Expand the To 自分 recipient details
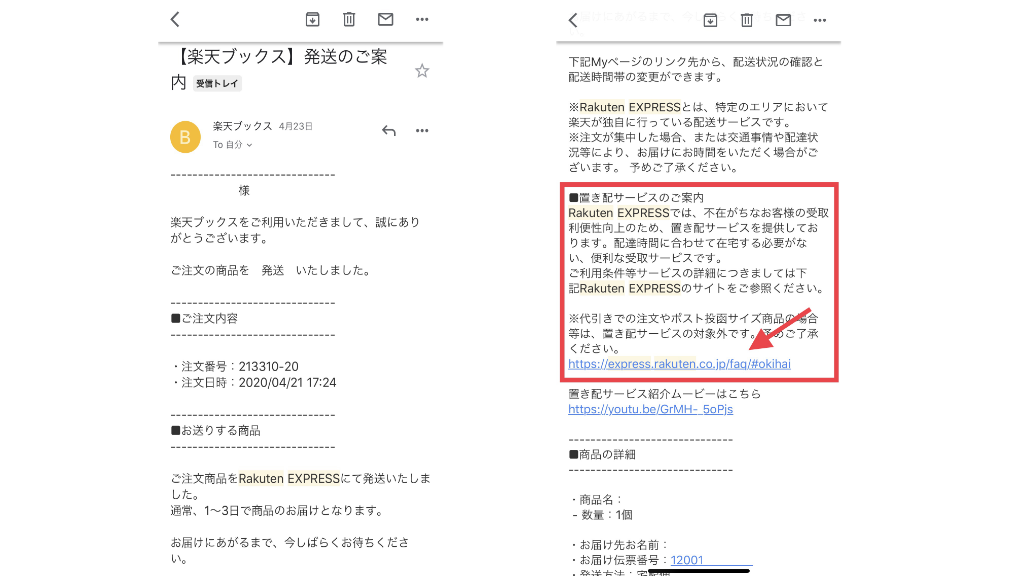Screen dimensions: 1024x576 (232, 145)
